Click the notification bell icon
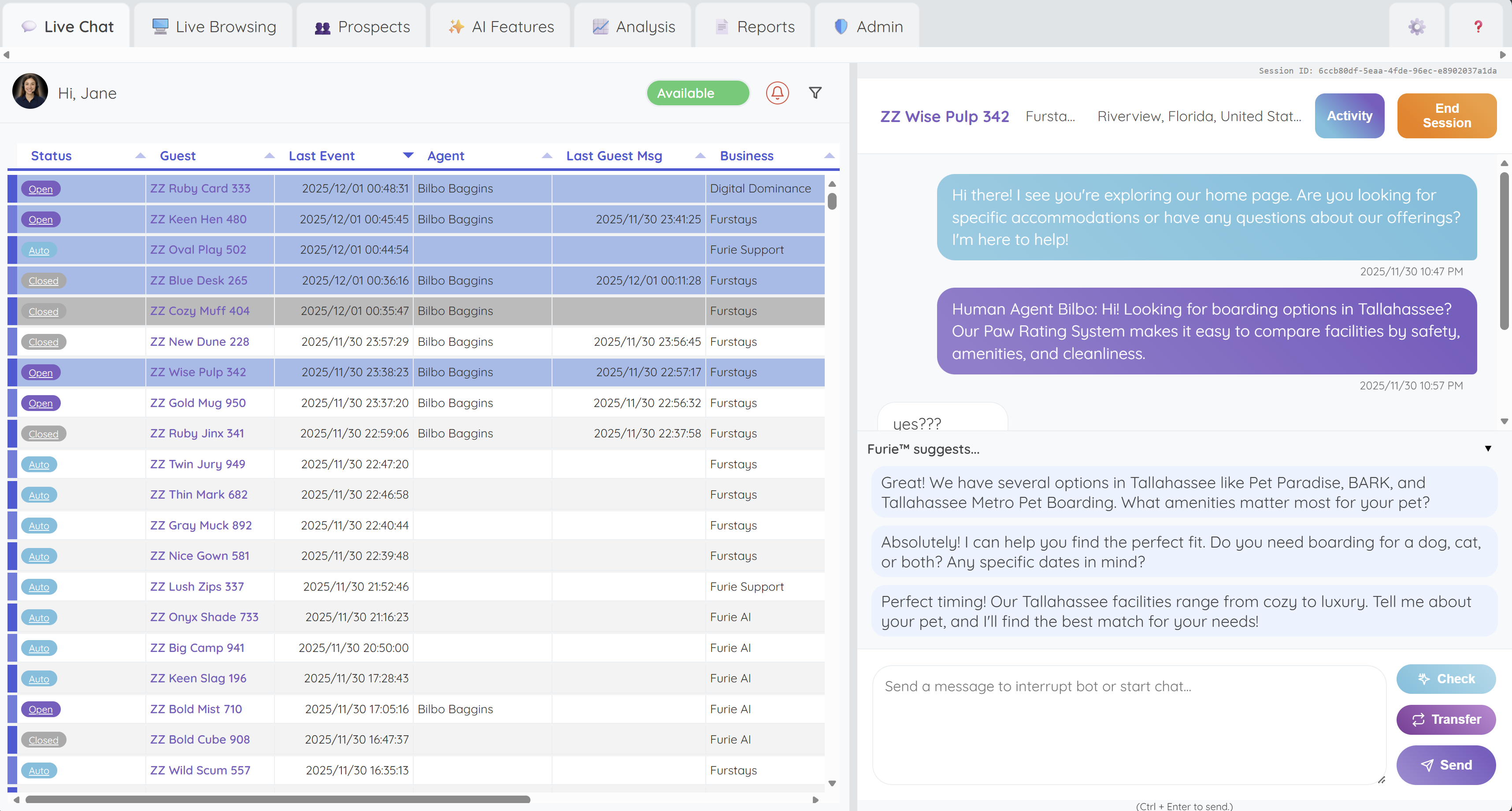 coord(777,93)
